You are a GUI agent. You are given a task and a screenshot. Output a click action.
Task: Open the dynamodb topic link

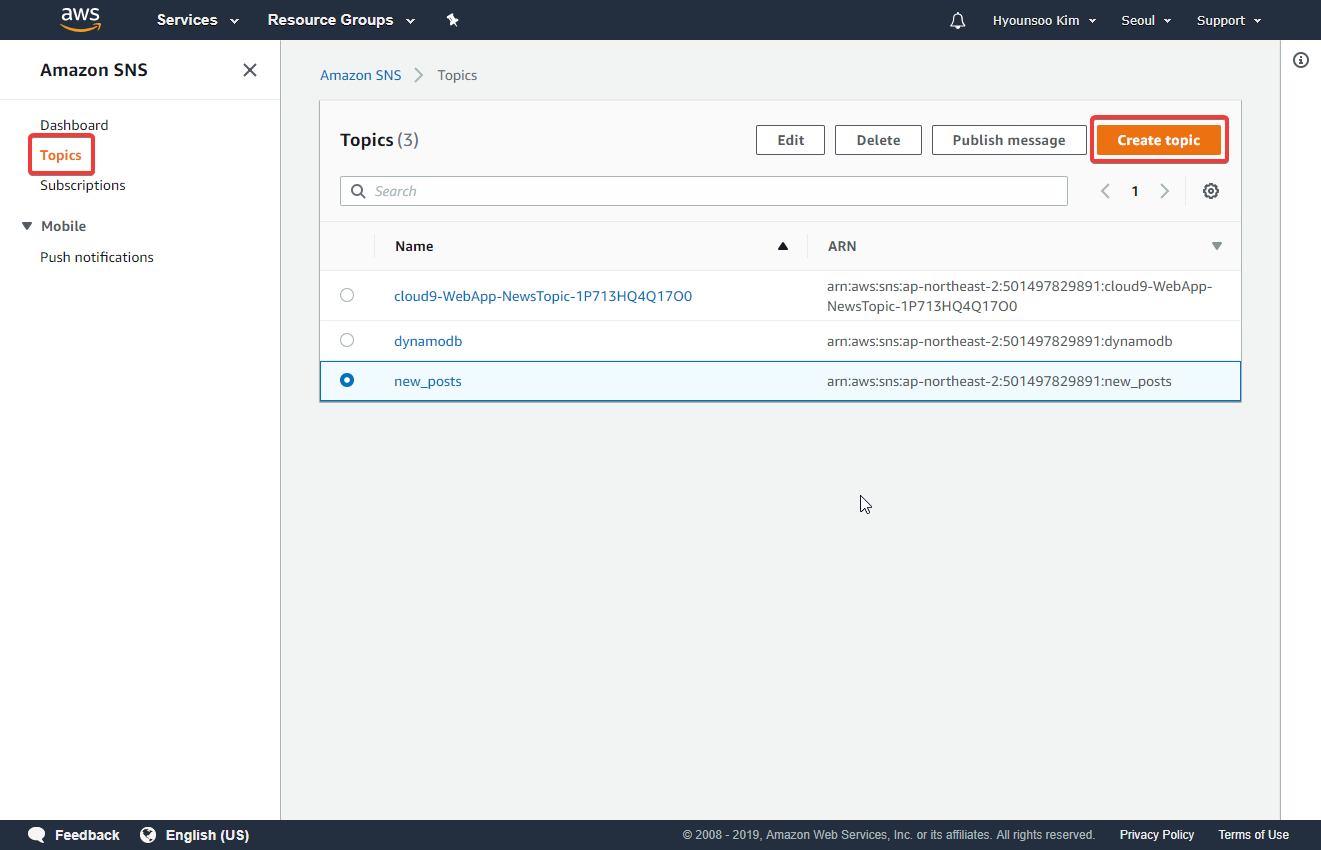(428, 341)
